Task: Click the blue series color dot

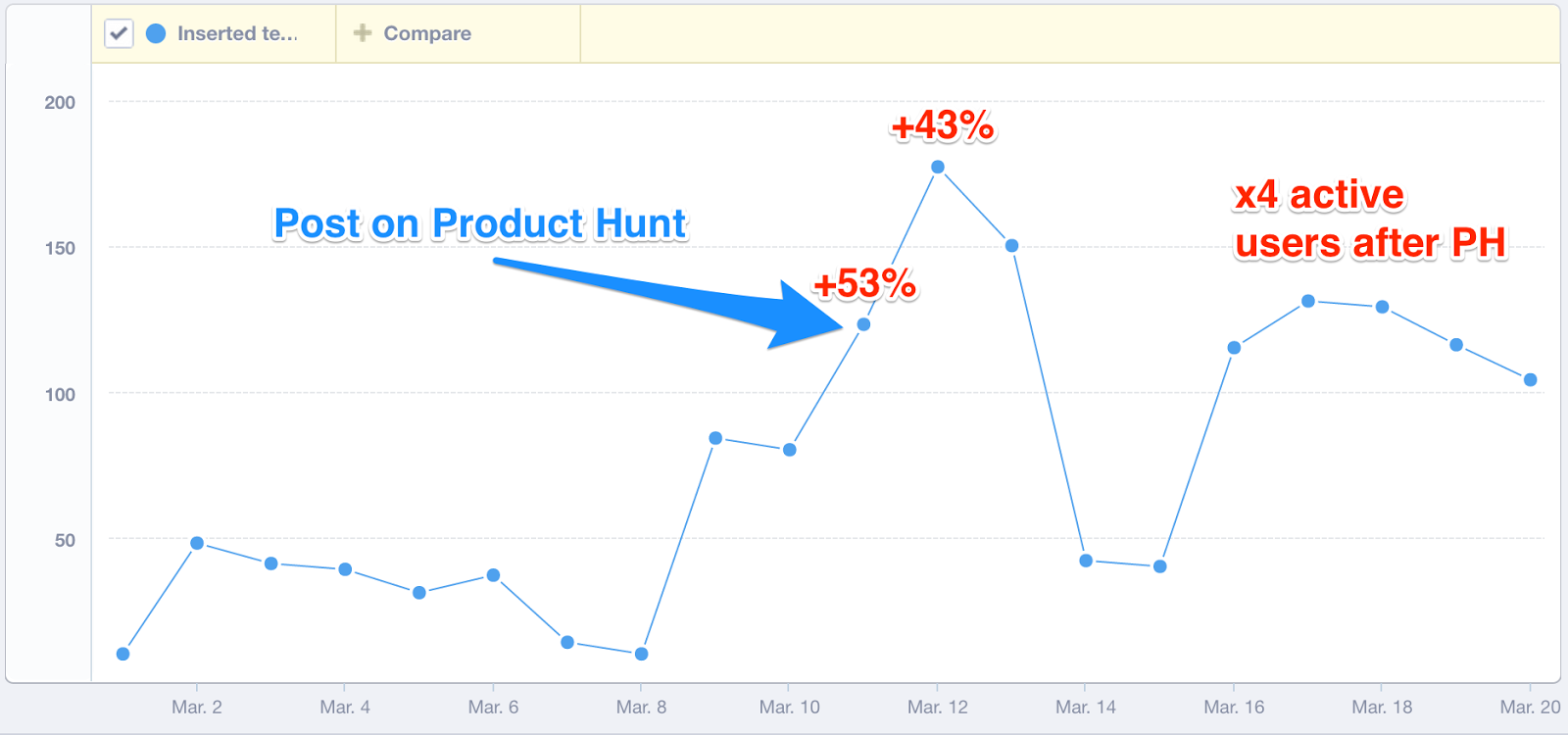Action: pyautogui.click(x=156, y=33)
